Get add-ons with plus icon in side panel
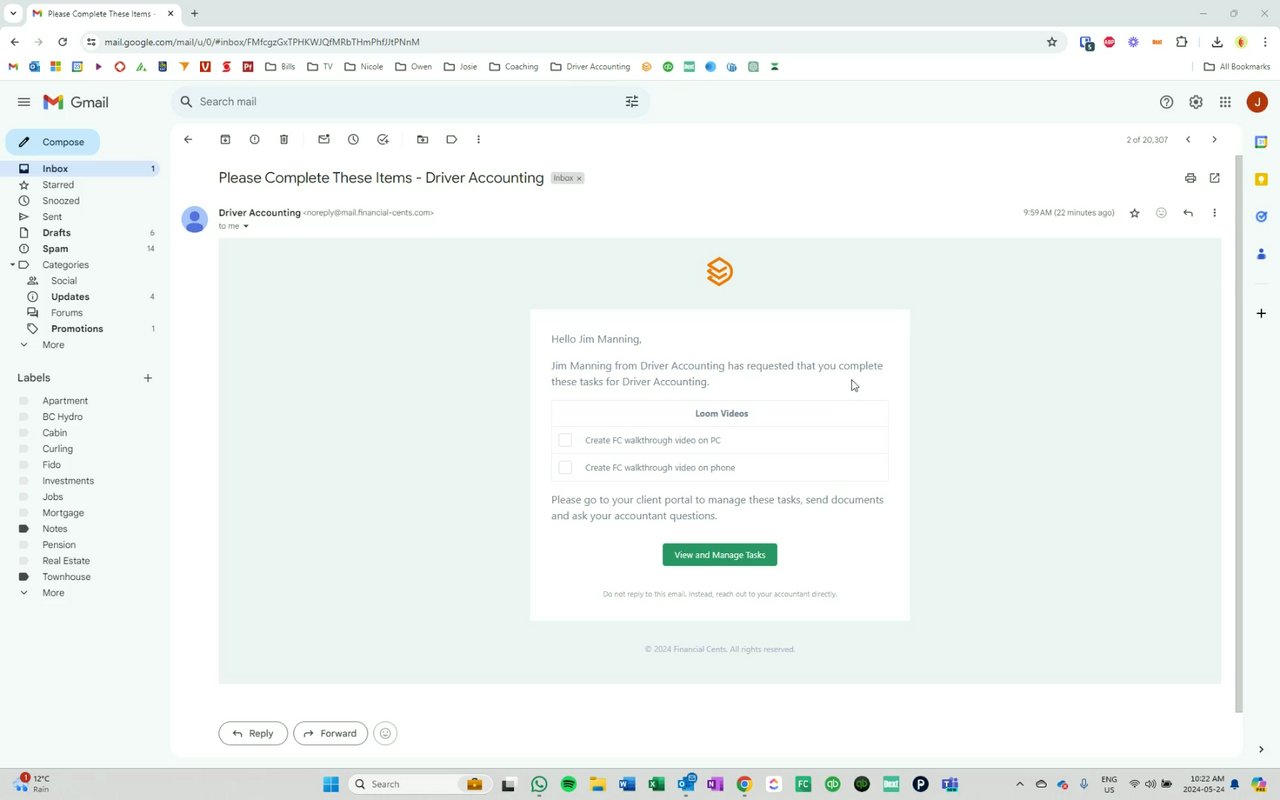The image size is (1280, 800). click(x=1261, y=313)
